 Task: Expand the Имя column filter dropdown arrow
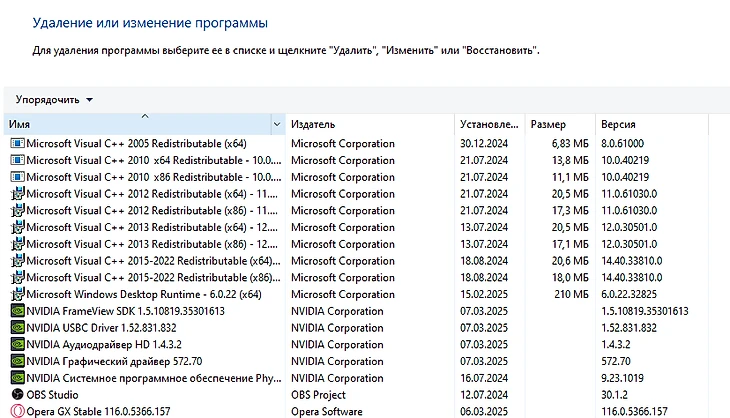pyautogui.click(x=277, y=124)
